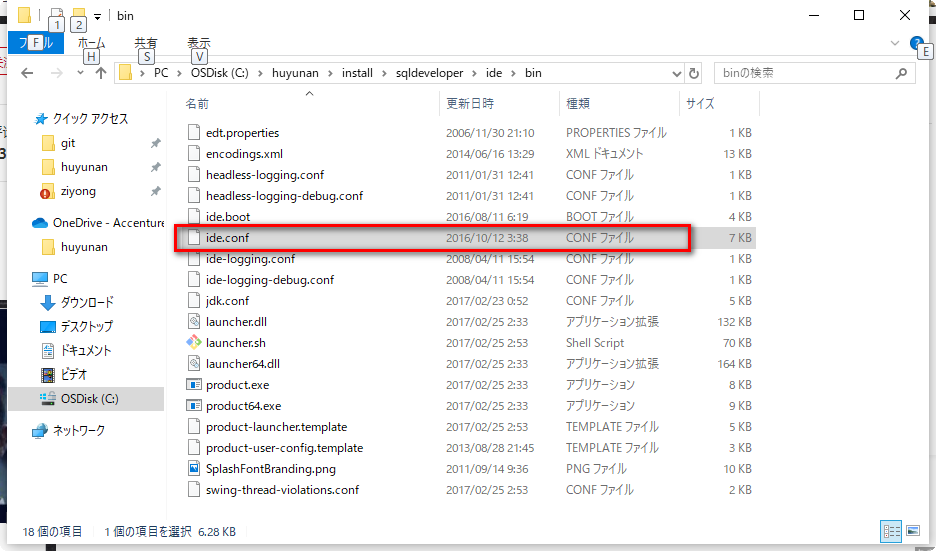Switch to the large icons view layout
The height and width of the screenshot is (551, 936).
coord(913,531)
